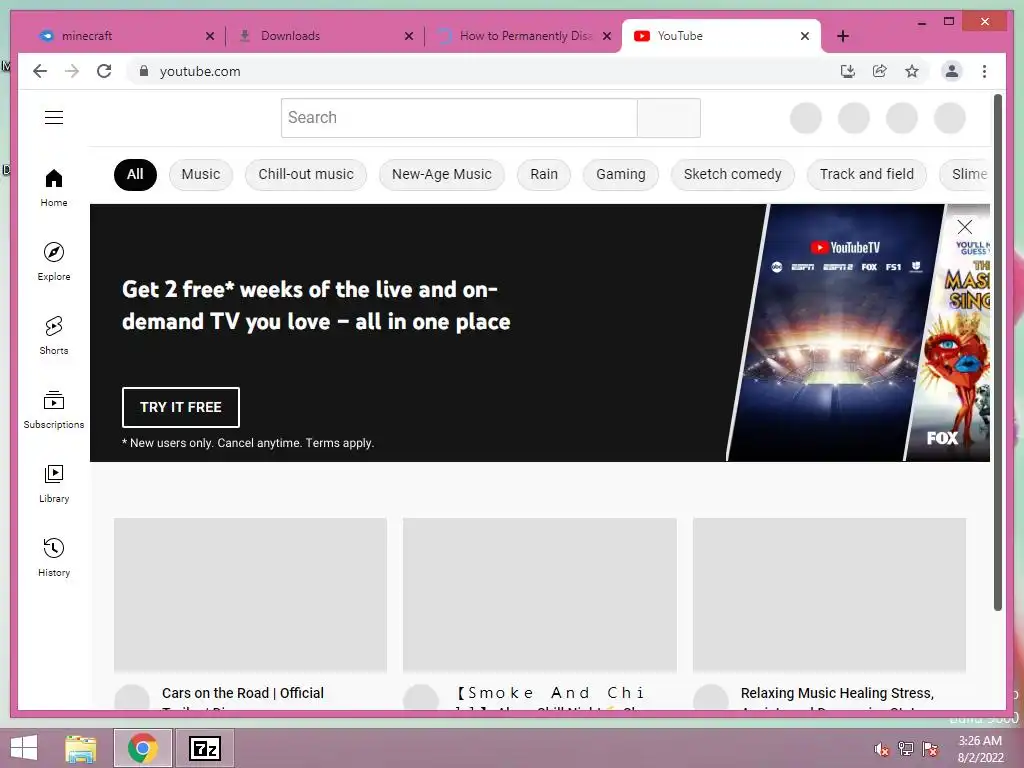This screenshot has height=768, width=1024.
Task: Open Subscriptions in the sidebar
Action: 54,409
